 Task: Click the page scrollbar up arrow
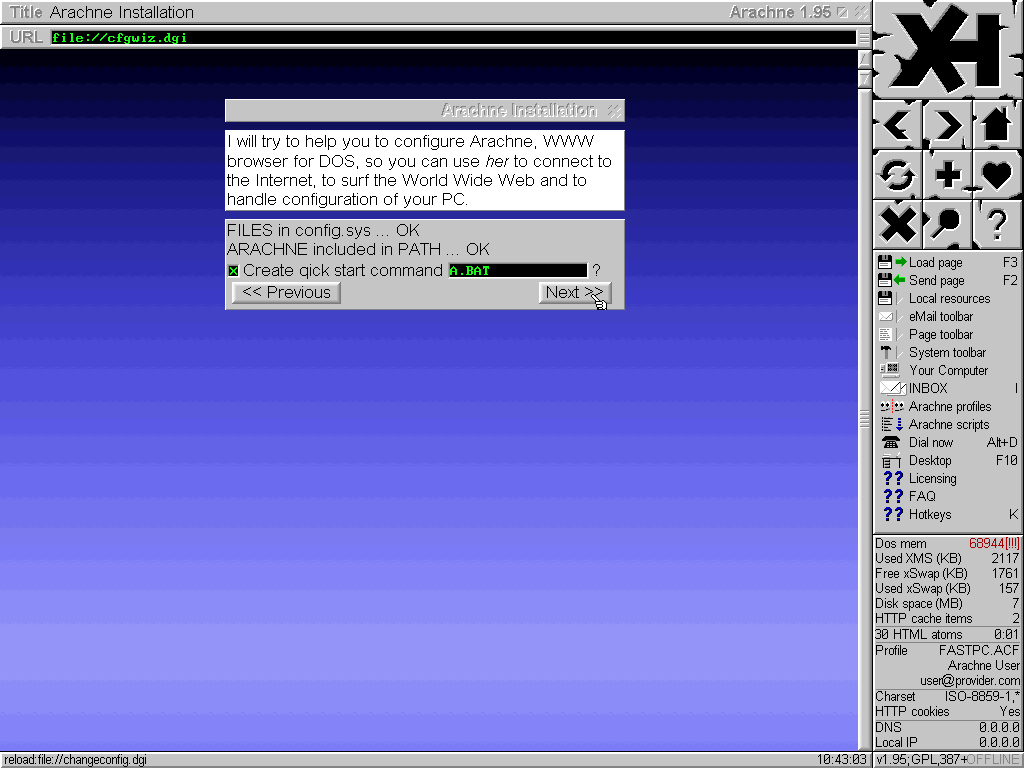(864, 59)
